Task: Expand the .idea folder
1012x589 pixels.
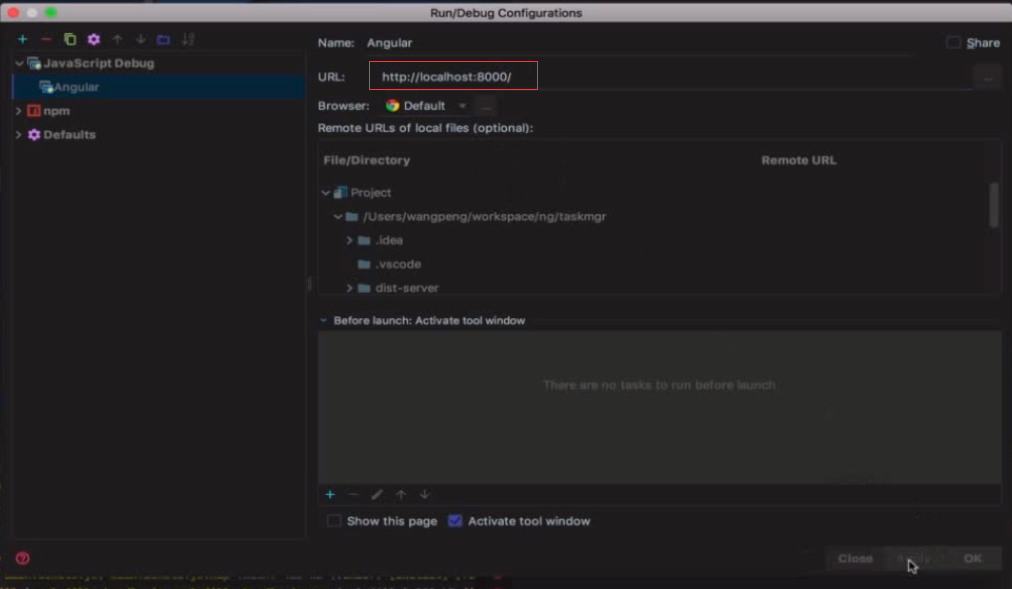Action: point(349,241)
